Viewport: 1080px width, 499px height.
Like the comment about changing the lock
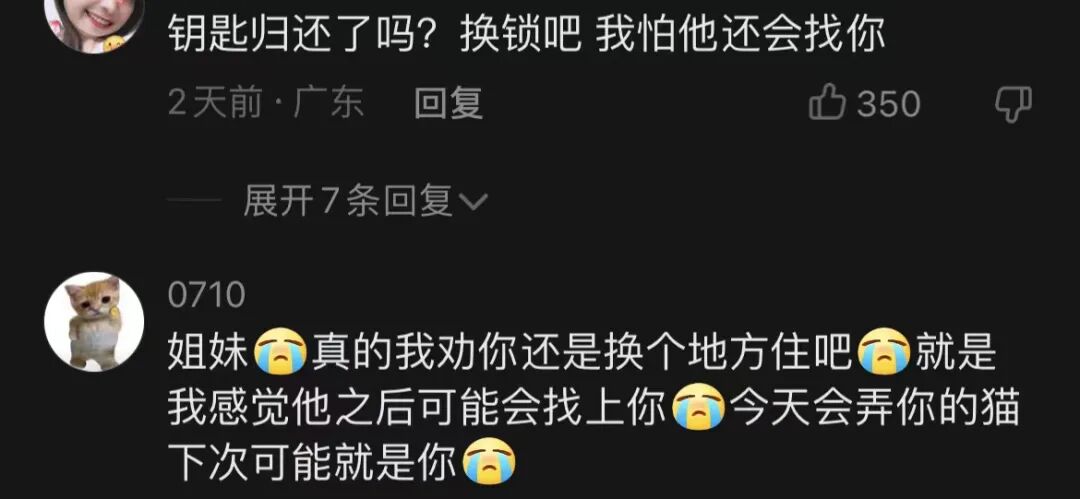[x=827, y=103]
